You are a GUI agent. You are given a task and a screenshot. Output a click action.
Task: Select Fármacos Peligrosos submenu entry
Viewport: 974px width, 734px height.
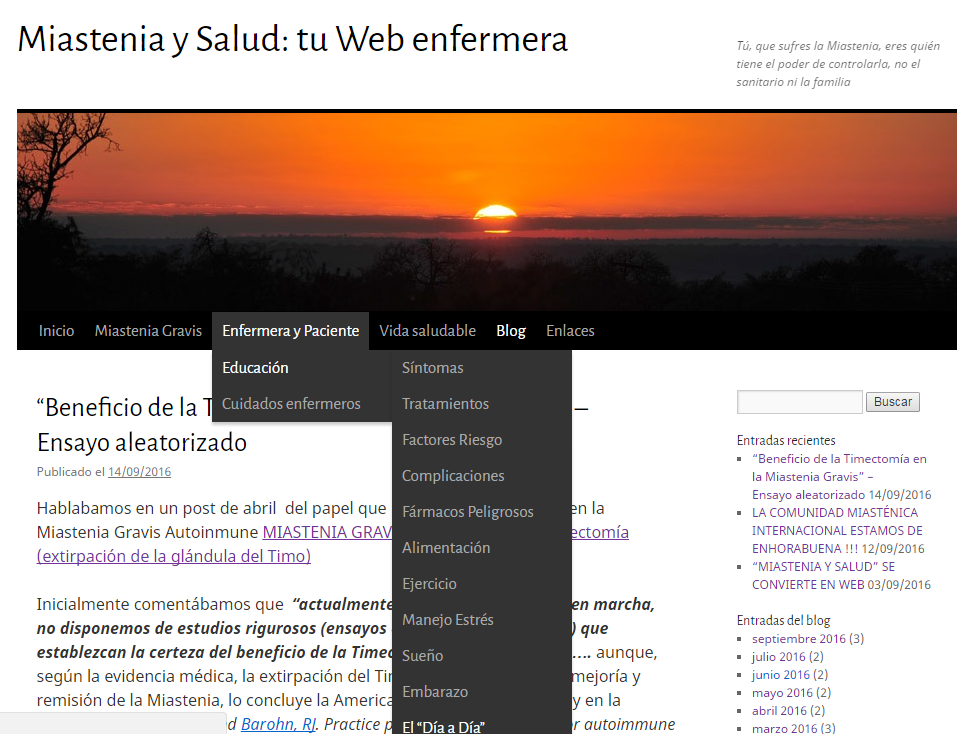467,512
